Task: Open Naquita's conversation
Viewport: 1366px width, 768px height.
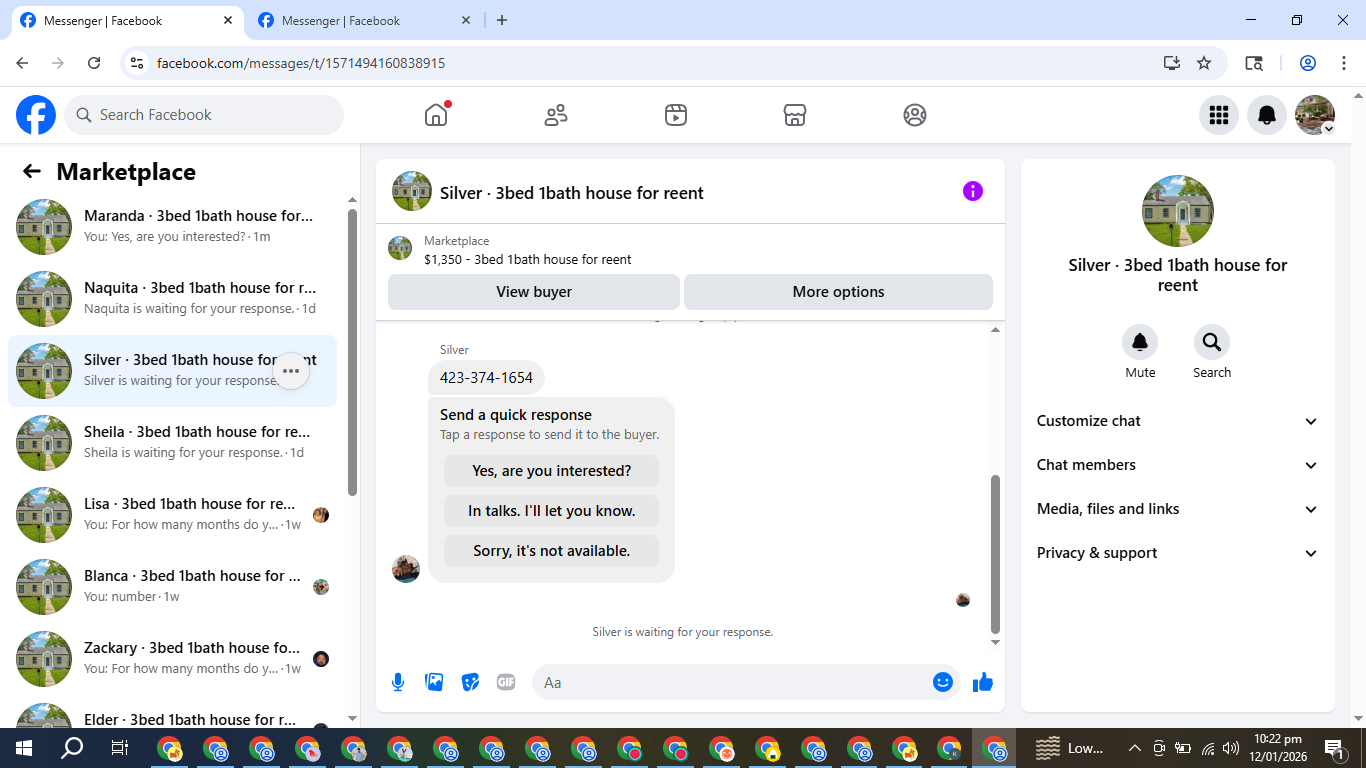Action: (x=172, y=299)
